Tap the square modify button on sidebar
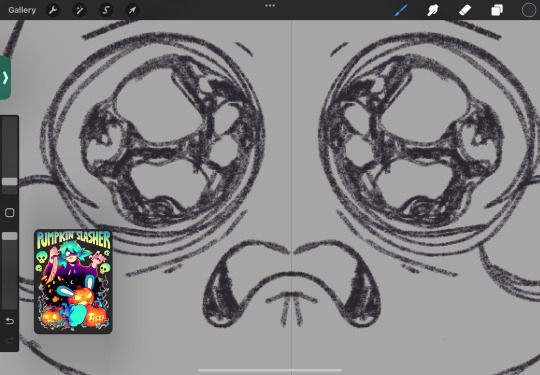This screenshot has height=375, width=540. point(10,212)
